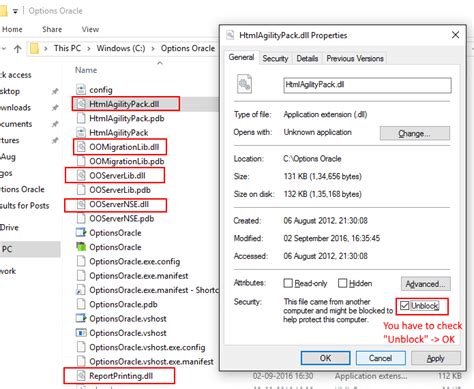Click the OptionsOracle.vshost.exe.manifest file icon

click(x=81, y=362)
